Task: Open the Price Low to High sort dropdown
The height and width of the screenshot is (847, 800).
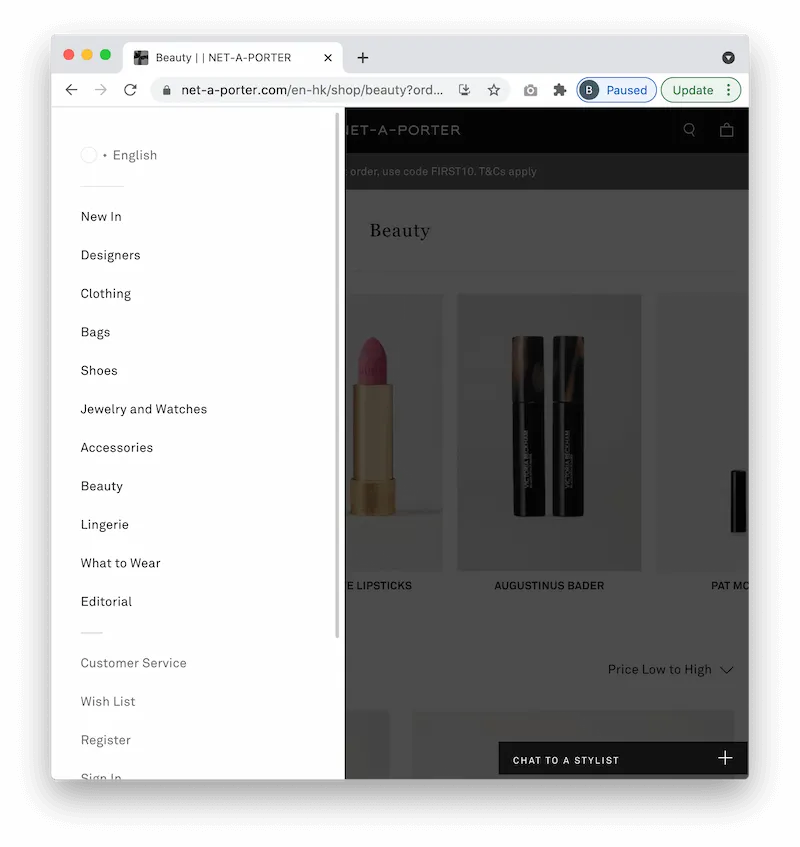Action: [670, 670]
